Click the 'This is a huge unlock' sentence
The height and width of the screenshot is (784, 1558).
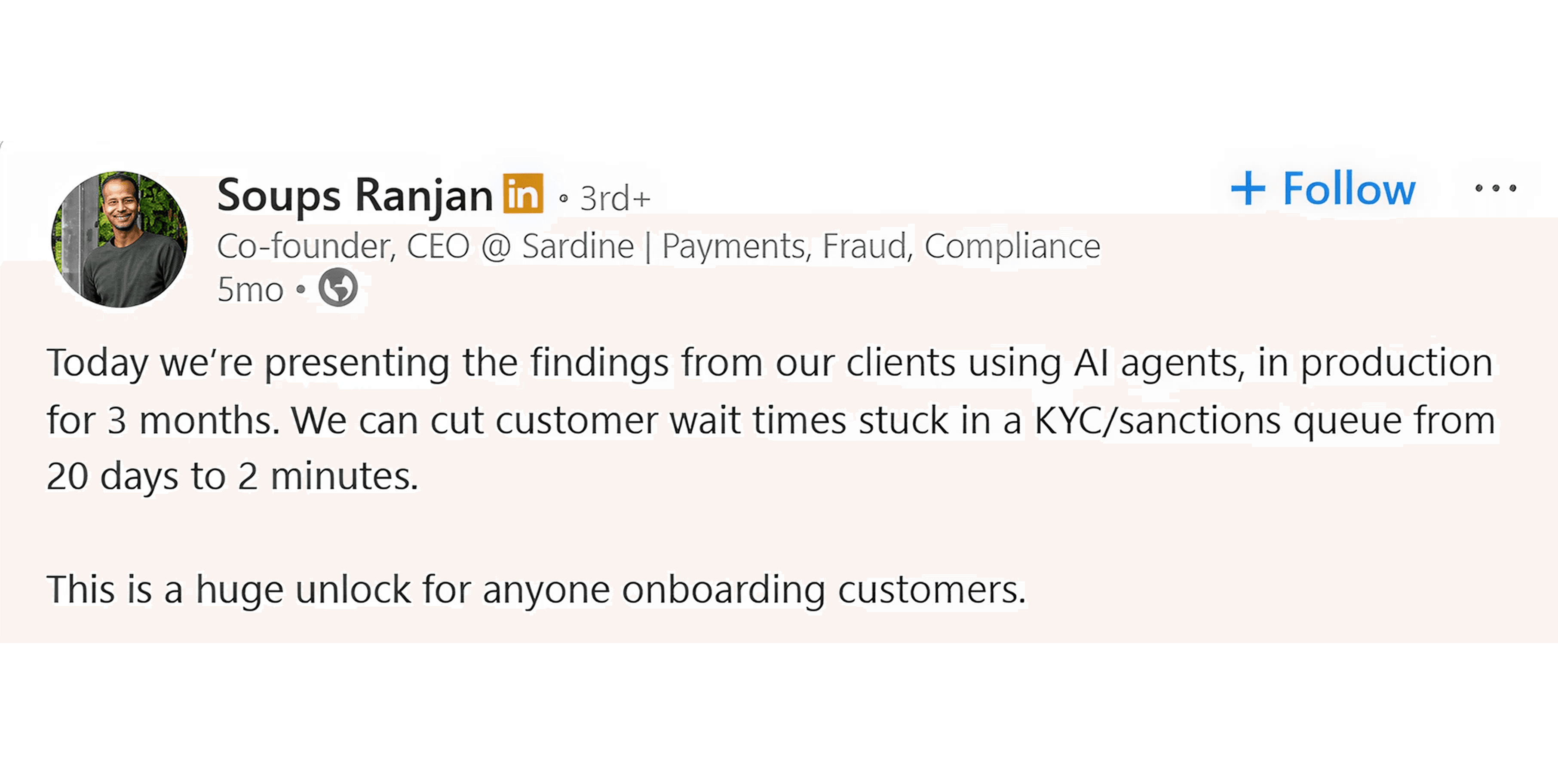[x=536, y=589]
